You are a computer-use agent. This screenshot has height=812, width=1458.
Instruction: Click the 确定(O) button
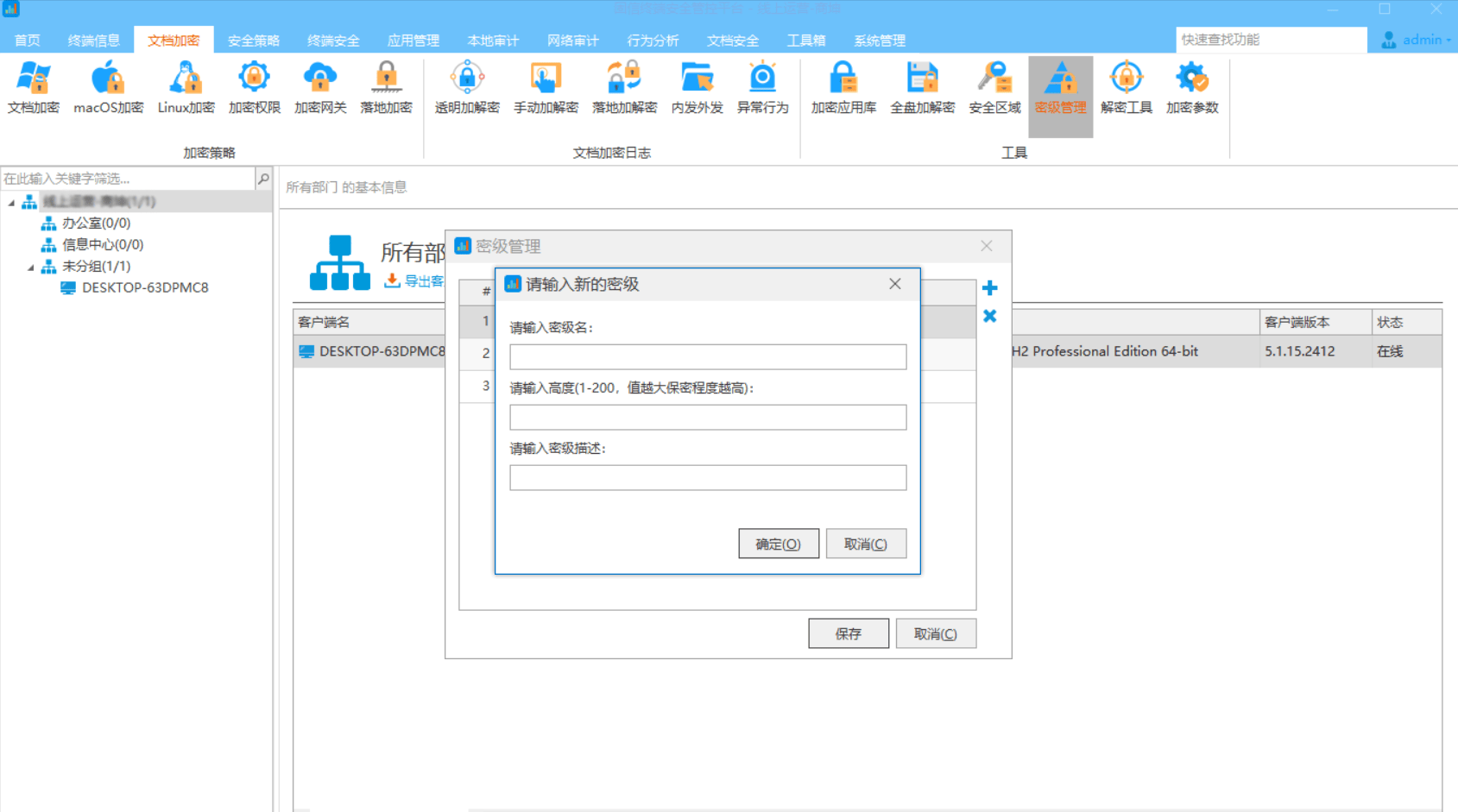point(778,543)
